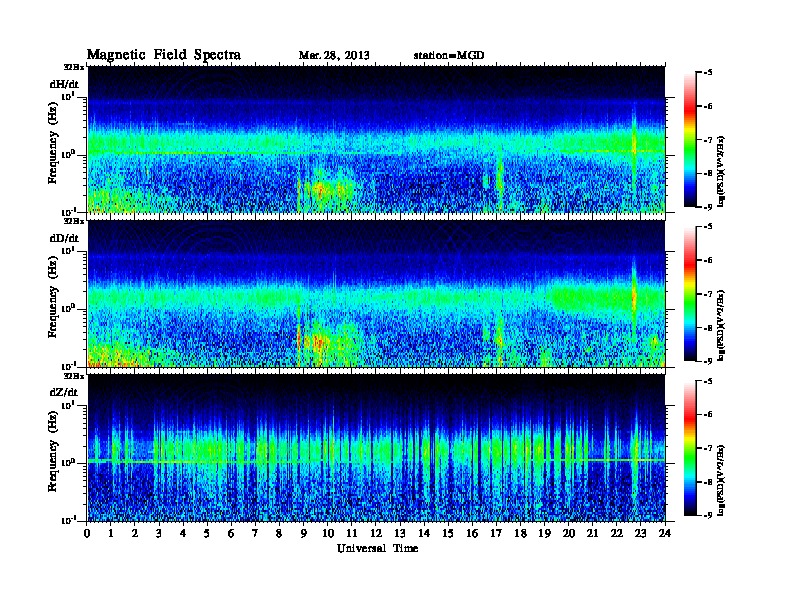Click the time axis tick label "6"
The height and width of the screenshot is (612, 792).
(x=232, y=534)
